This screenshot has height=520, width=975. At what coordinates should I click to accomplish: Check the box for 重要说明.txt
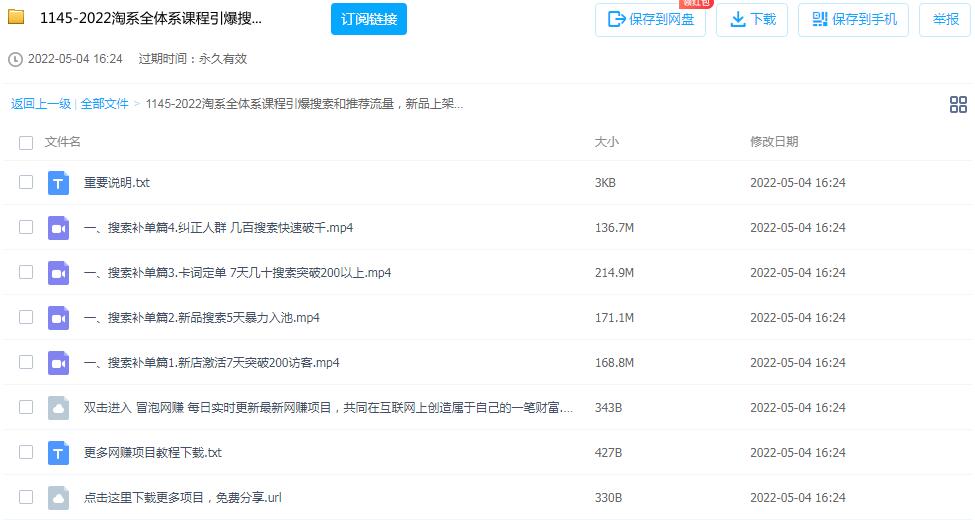pos(26,182)
